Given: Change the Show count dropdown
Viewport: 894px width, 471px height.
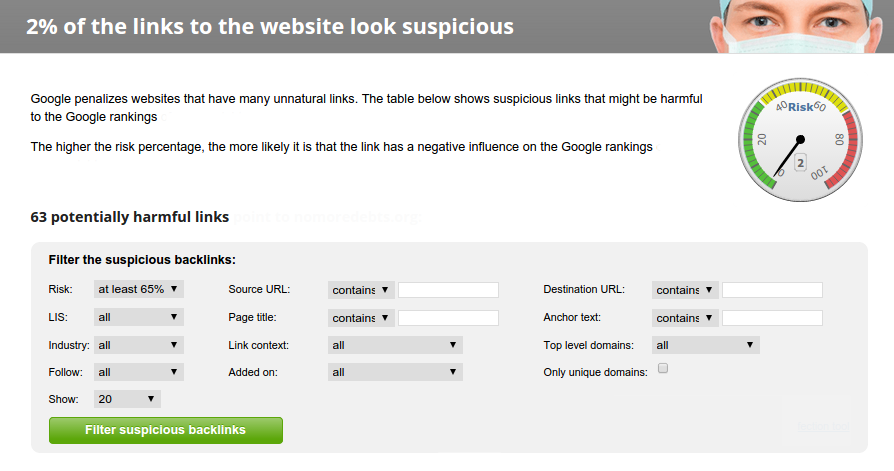Looking at the screenshot, I should click(127, 399).
